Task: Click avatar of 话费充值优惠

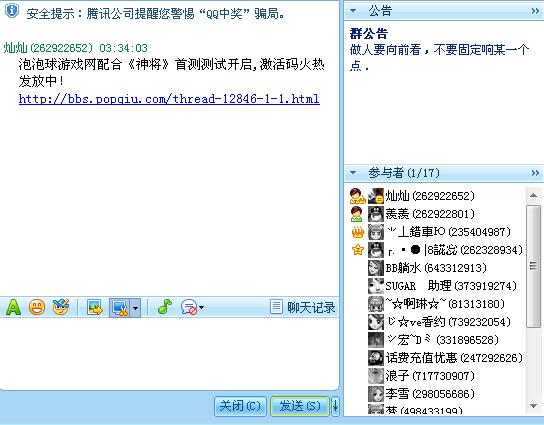Action: click(x=376, y=358)
